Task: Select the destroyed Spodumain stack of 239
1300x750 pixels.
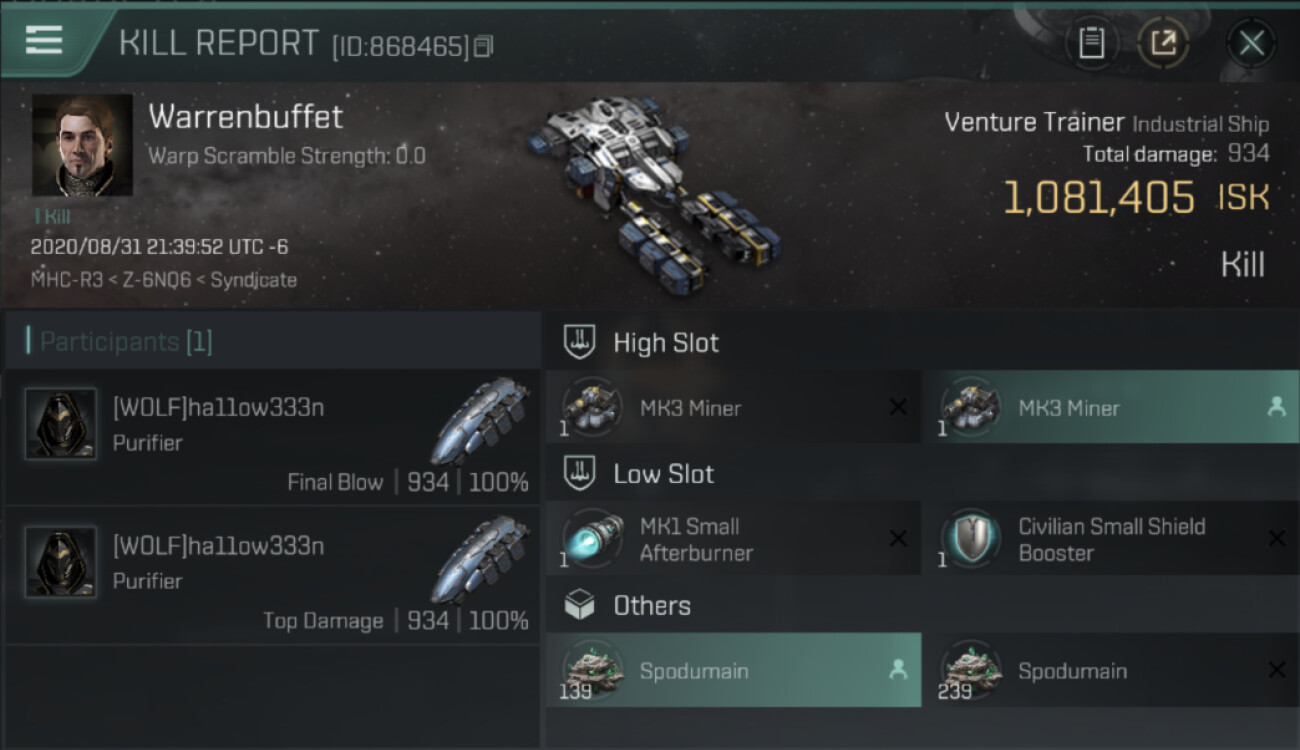Action: [x=1110, y=671]
